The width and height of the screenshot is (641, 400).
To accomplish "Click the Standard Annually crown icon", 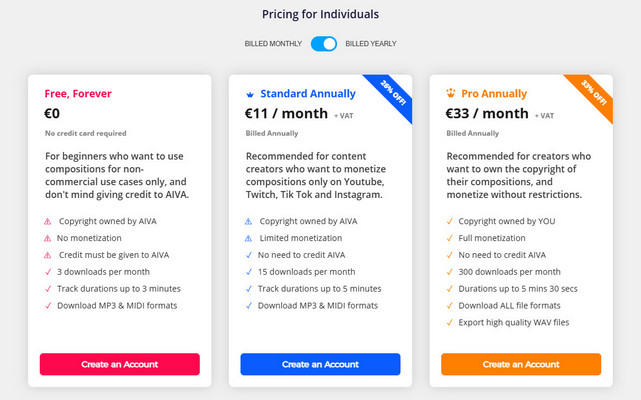I will [250, 94].
